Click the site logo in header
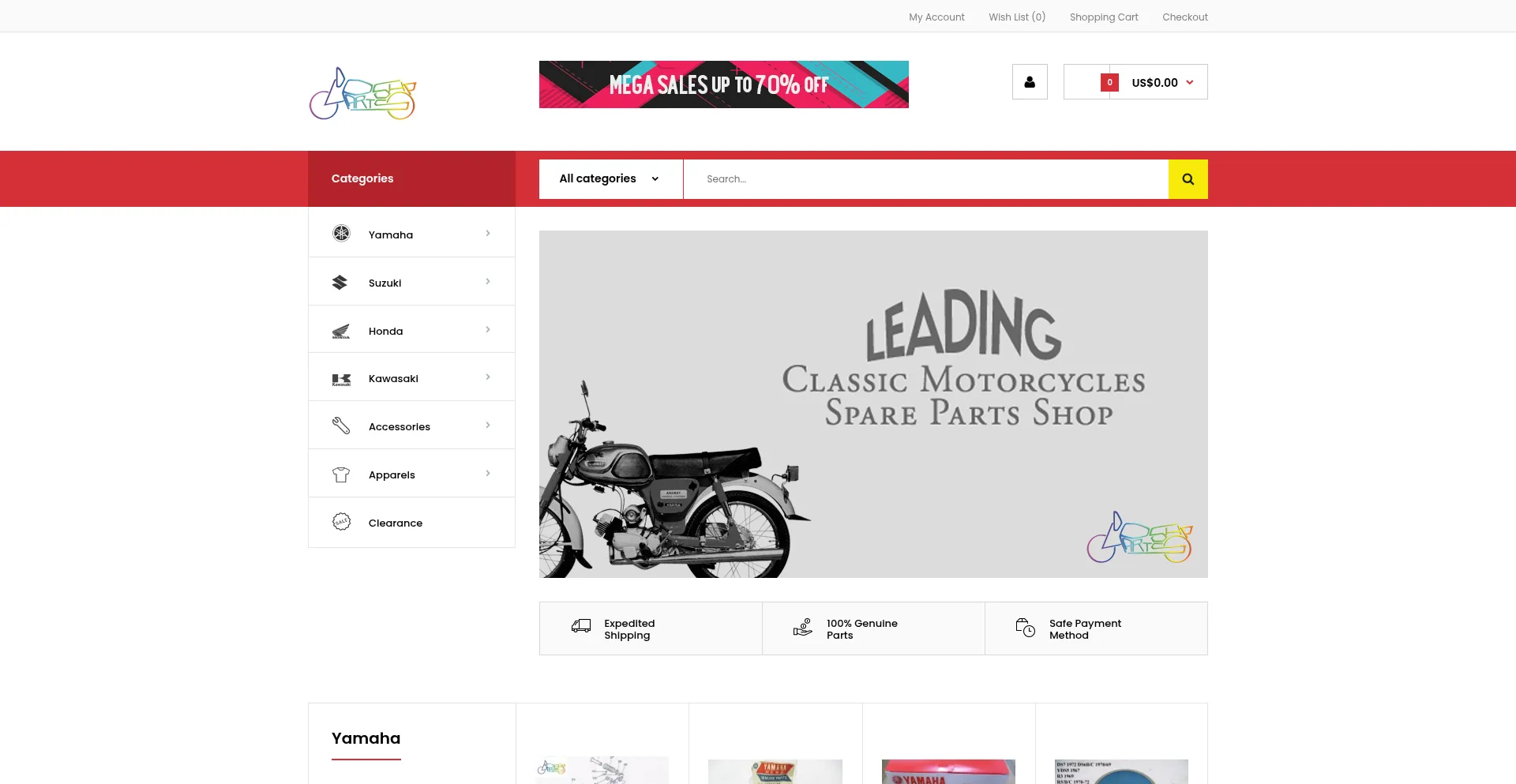Image resolution: width=1516 pixels, height=784 pixels. (362, 94)
